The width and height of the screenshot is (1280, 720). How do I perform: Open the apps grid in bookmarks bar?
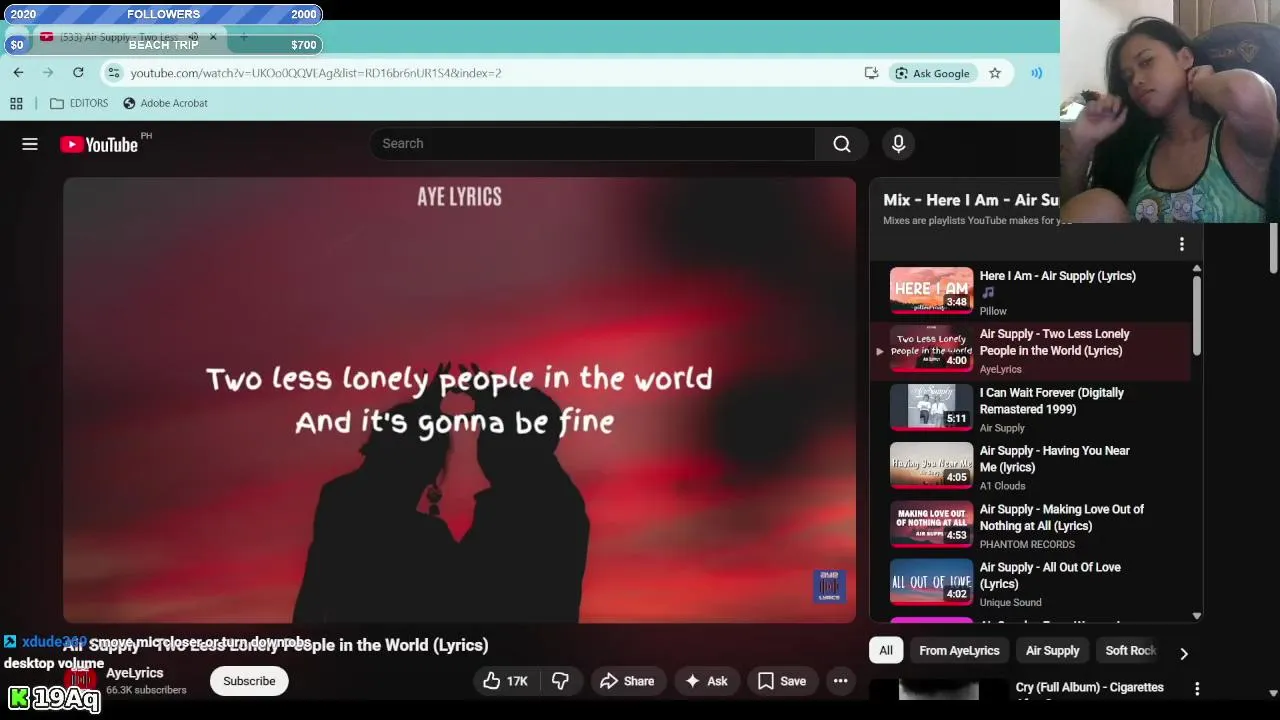[16, 103]
